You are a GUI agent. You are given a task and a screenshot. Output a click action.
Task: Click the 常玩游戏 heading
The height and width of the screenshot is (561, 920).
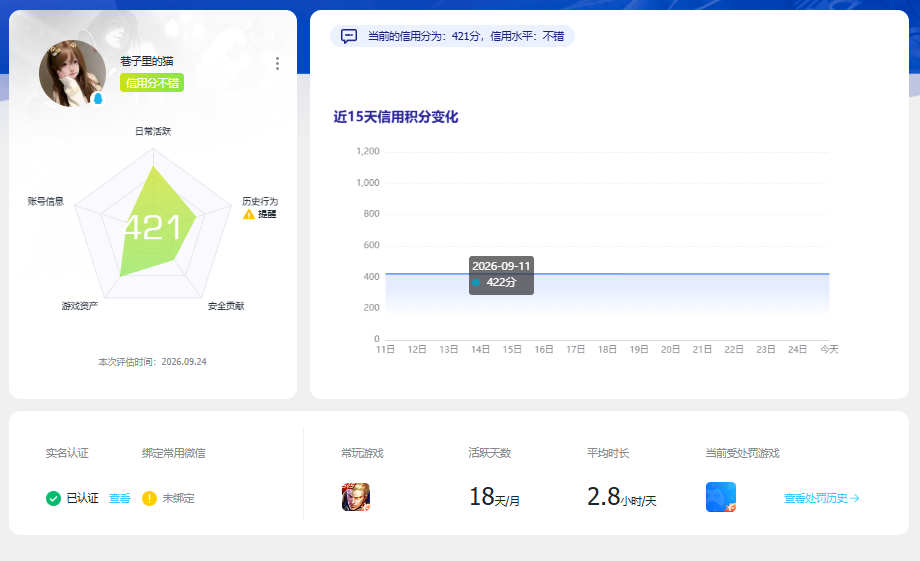363,453
